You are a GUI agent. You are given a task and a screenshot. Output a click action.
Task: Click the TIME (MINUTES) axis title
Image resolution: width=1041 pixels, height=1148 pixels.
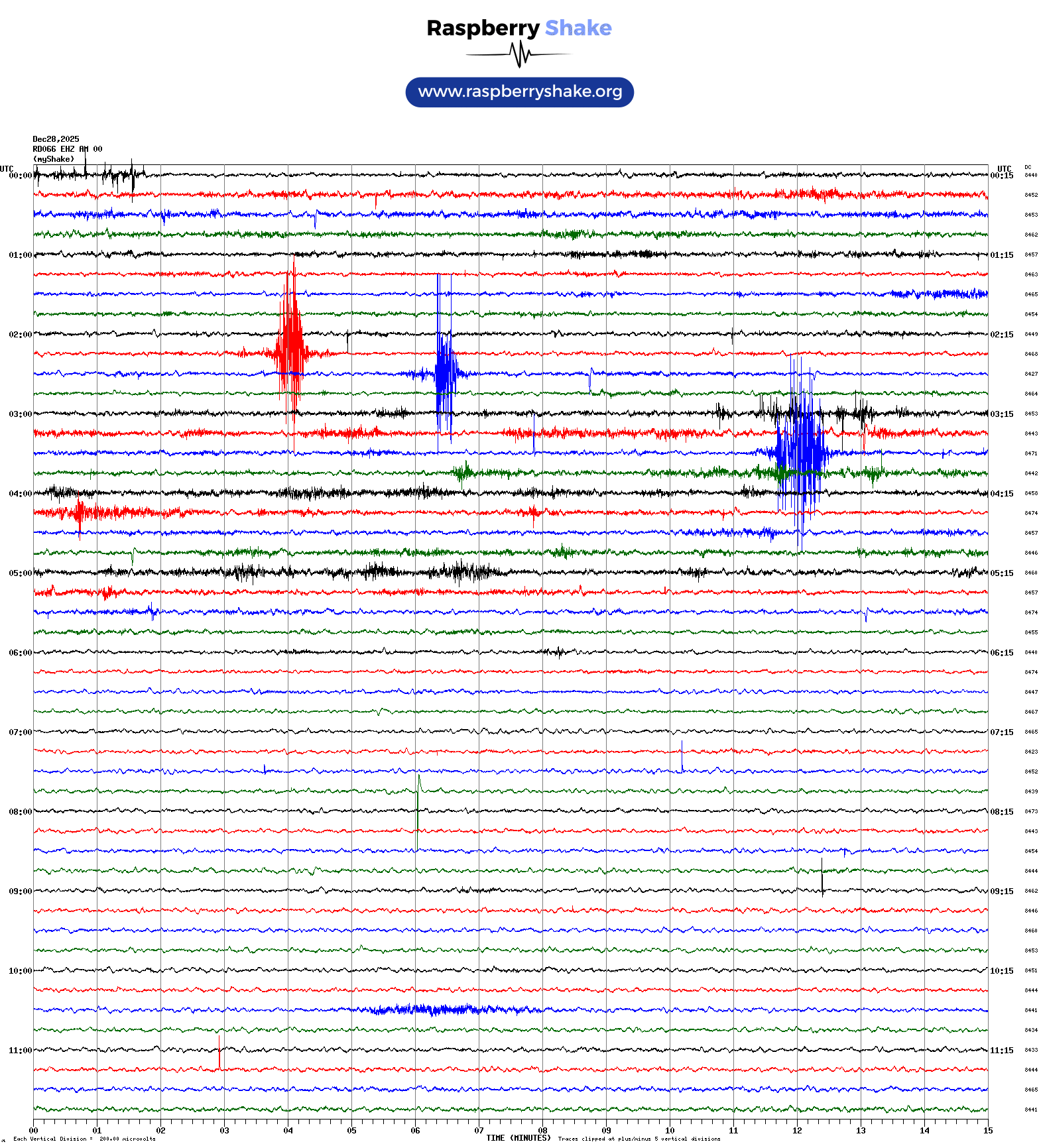[518, 1138]
